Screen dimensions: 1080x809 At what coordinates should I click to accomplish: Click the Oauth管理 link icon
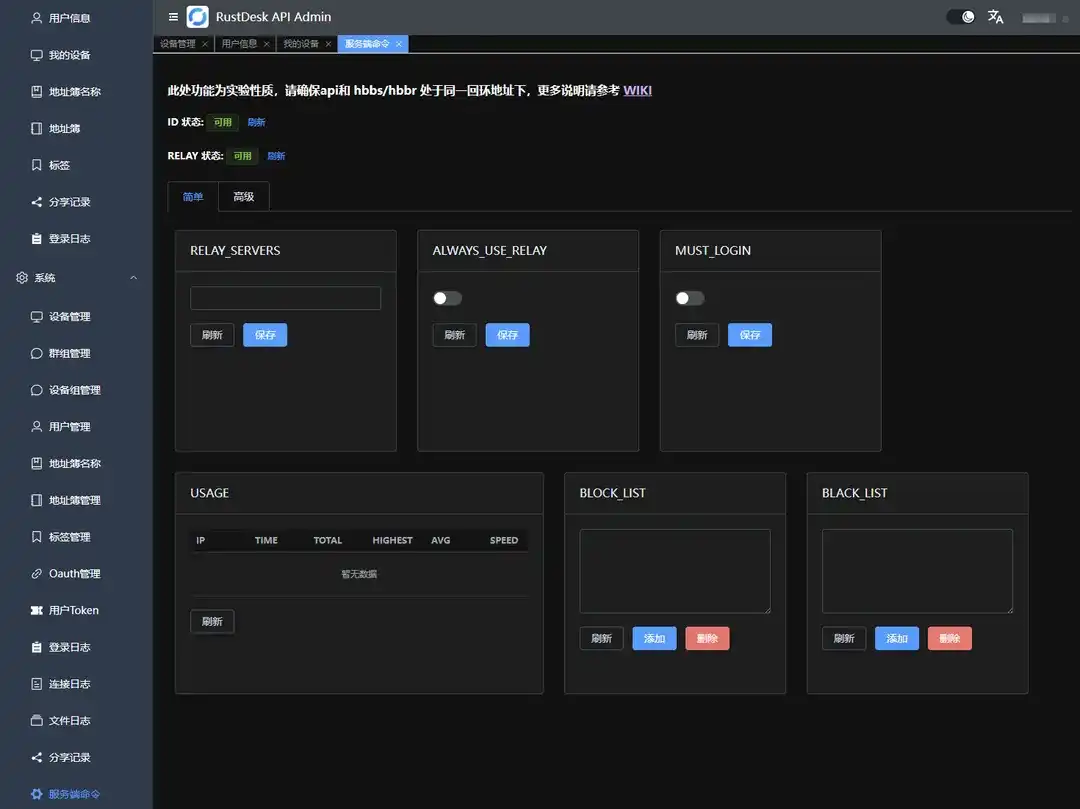[37, 574]
